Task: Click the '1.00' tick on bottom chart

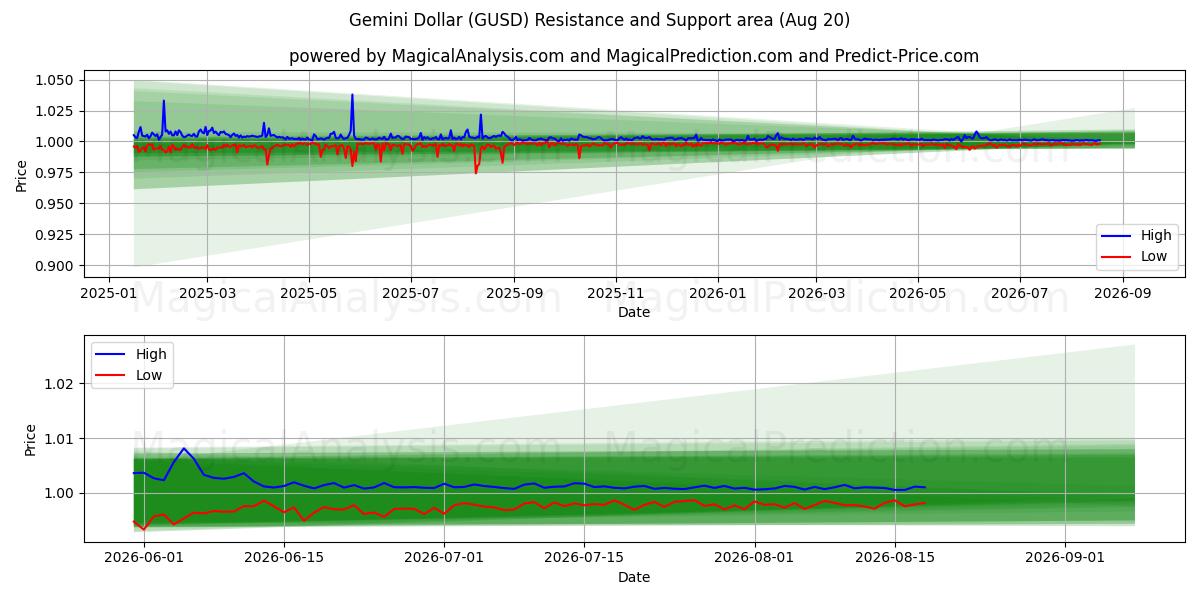Action: [x=60, y=494]
